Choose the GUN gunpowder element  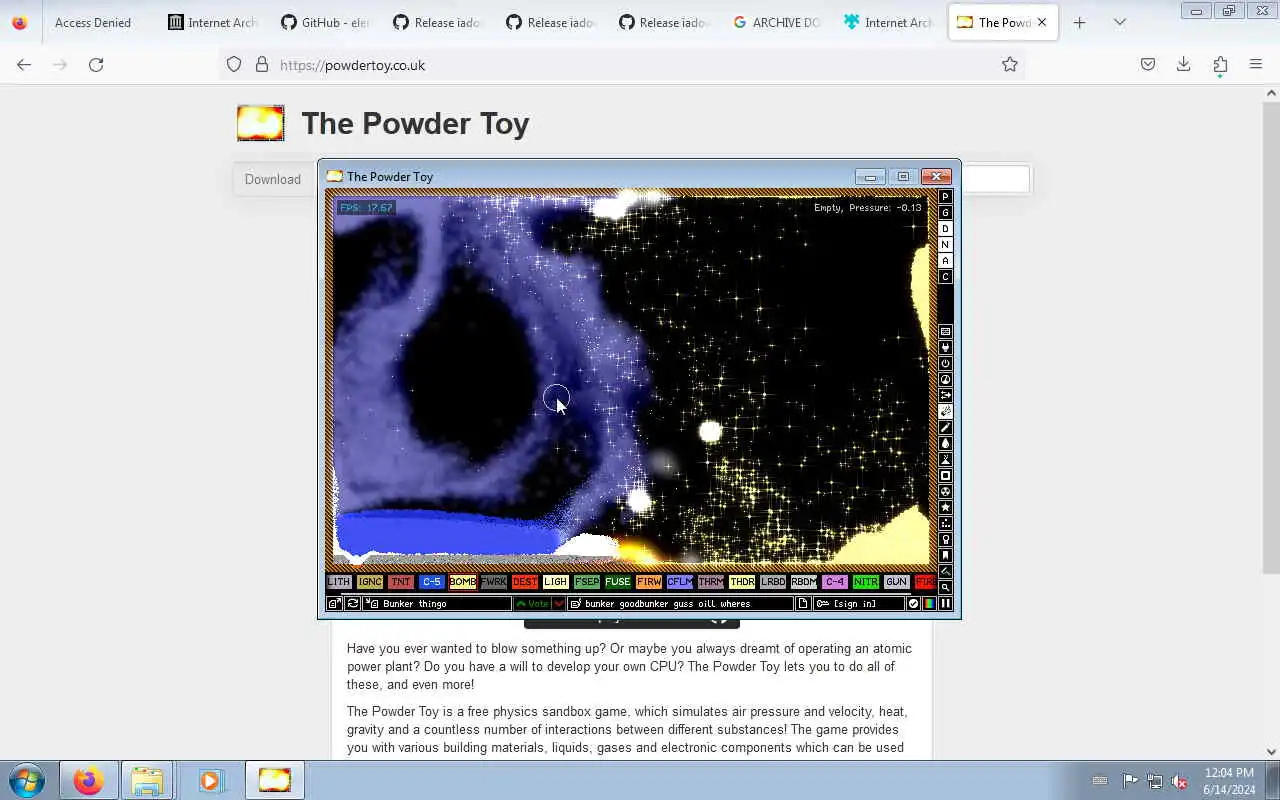pyautogui.click(x=896, y=581)
